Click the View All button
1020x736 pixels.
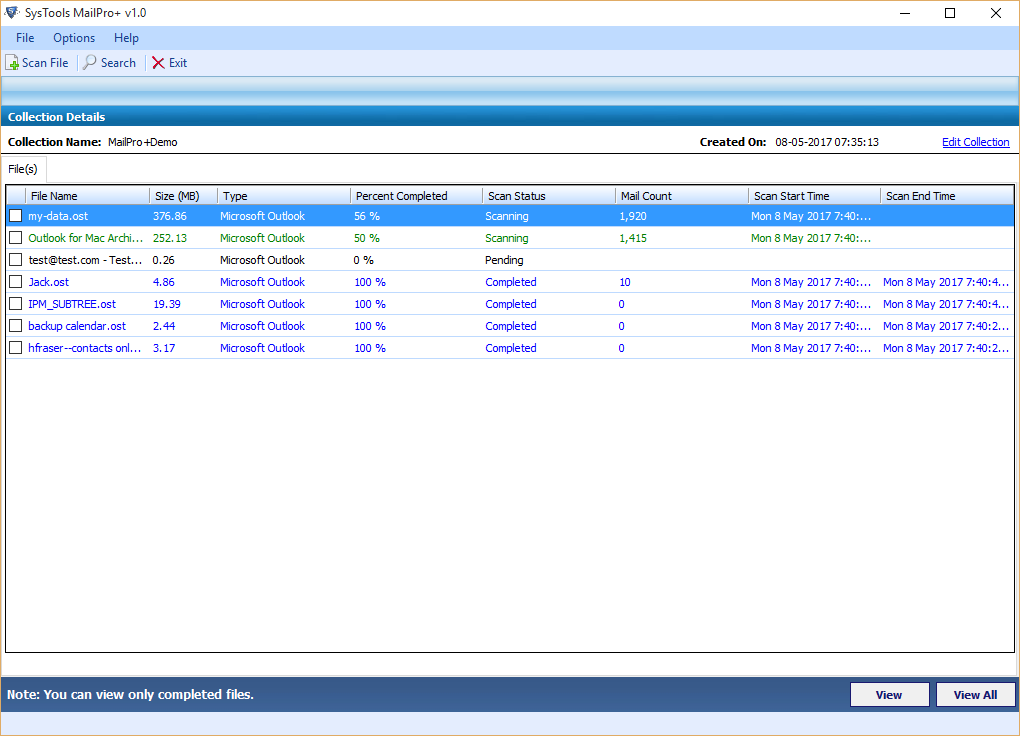(976, 695)
